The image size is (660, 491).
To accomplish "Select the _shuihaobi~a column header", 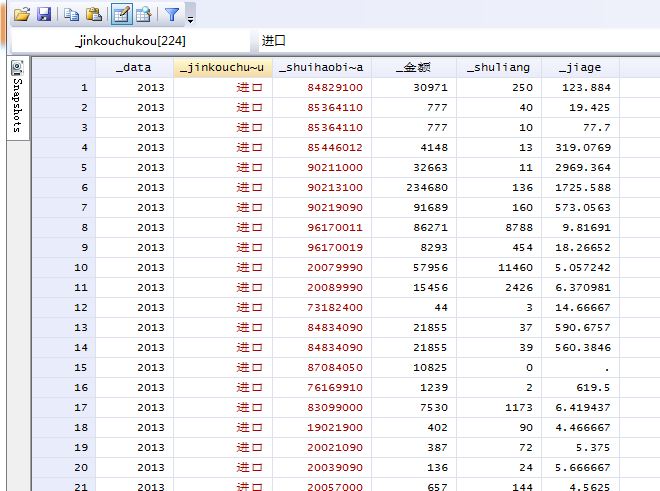I will [321, 67].
